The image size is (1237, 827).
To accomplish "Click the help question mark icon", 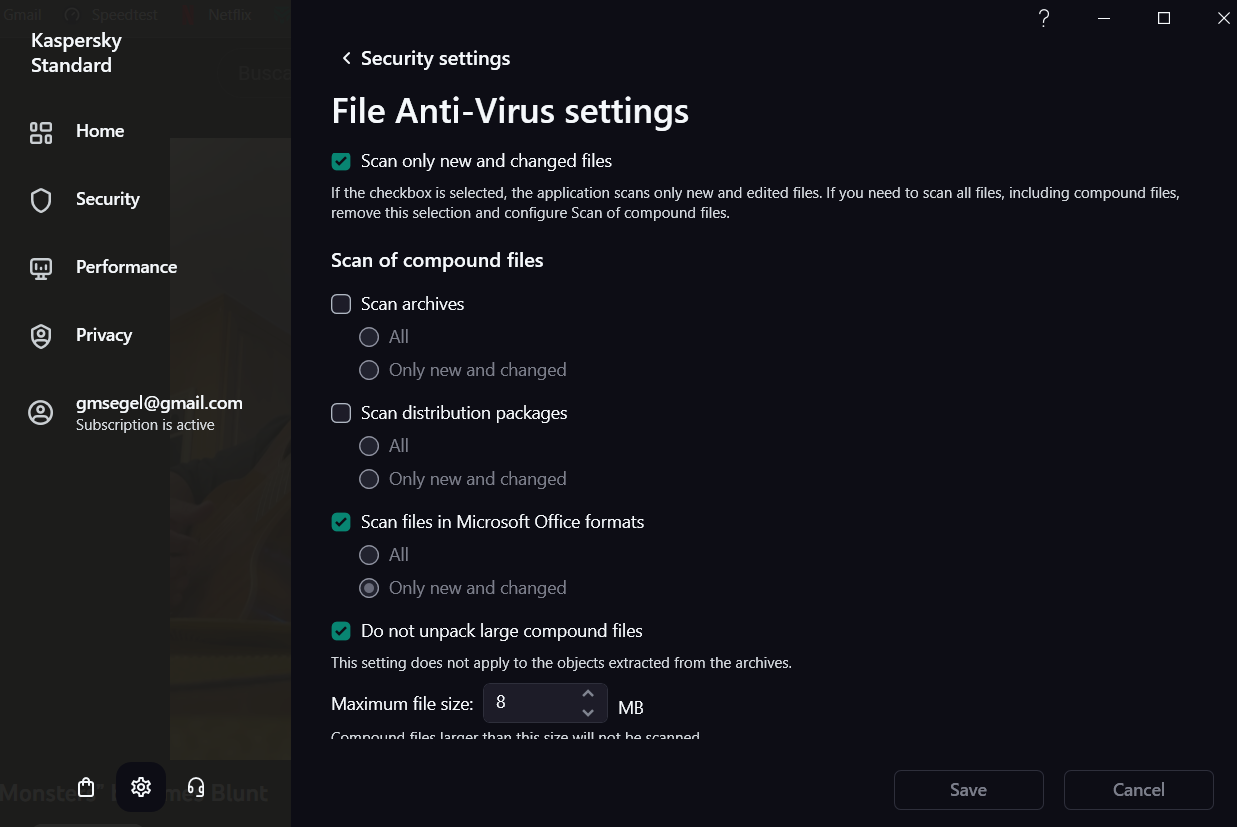I will 1044,18.
